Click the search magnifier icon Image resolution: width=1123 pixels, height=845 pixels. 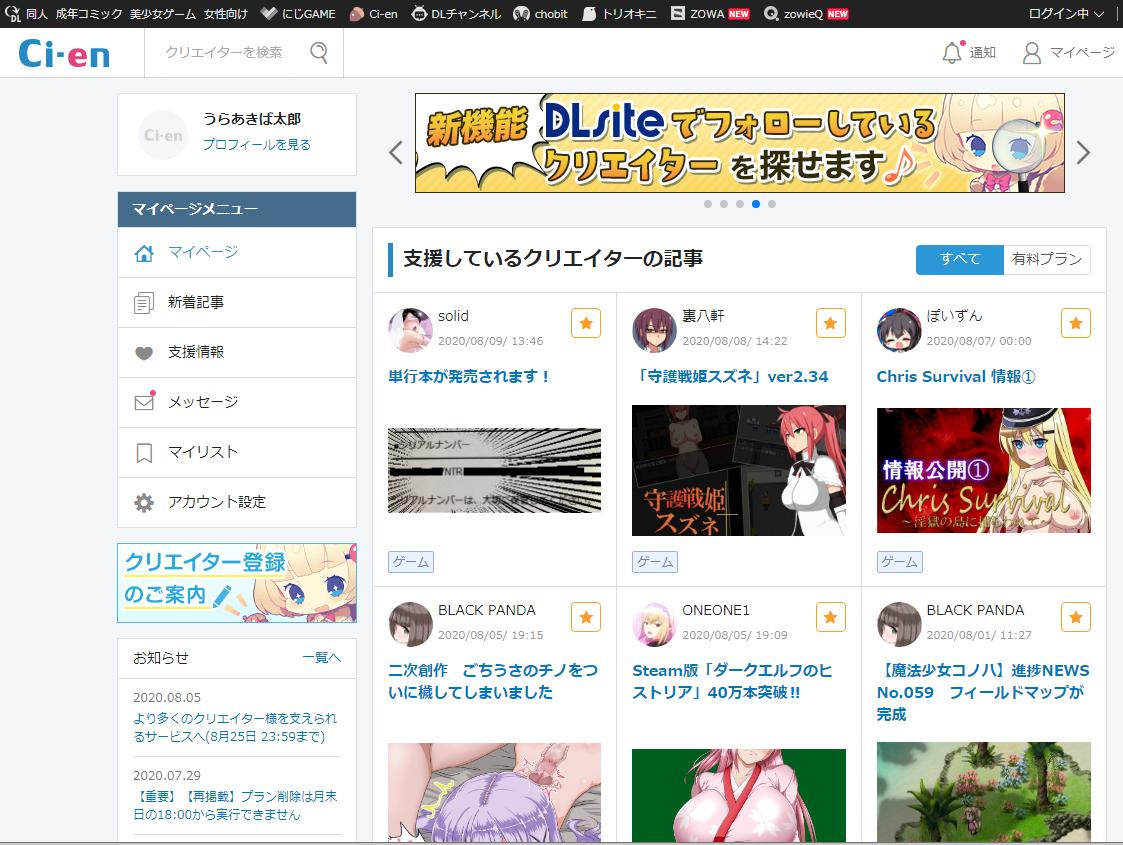pos(319,52)
